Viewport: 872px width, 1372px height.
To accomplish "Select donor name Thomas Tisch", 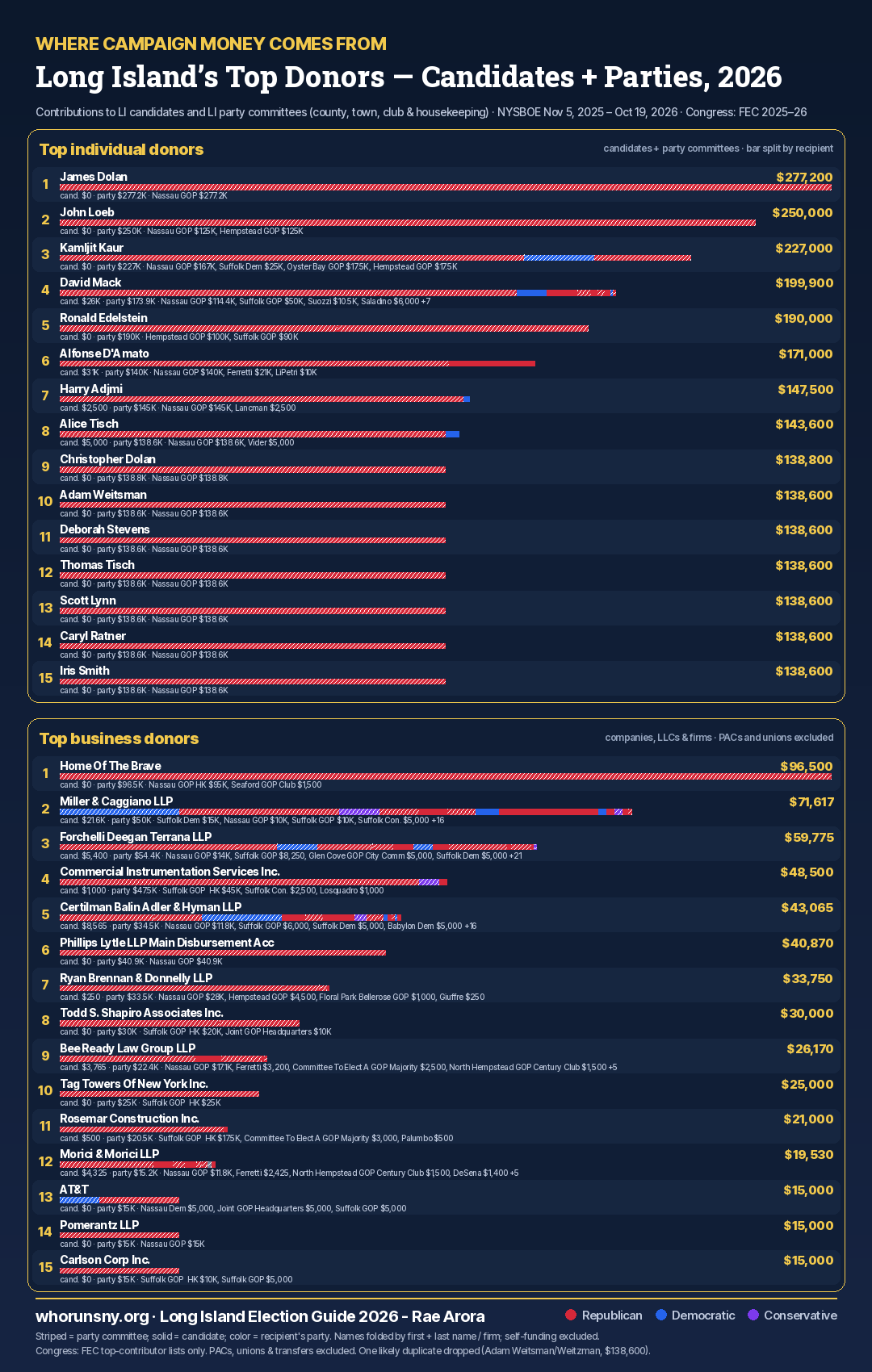I will [x=97, y=565].
